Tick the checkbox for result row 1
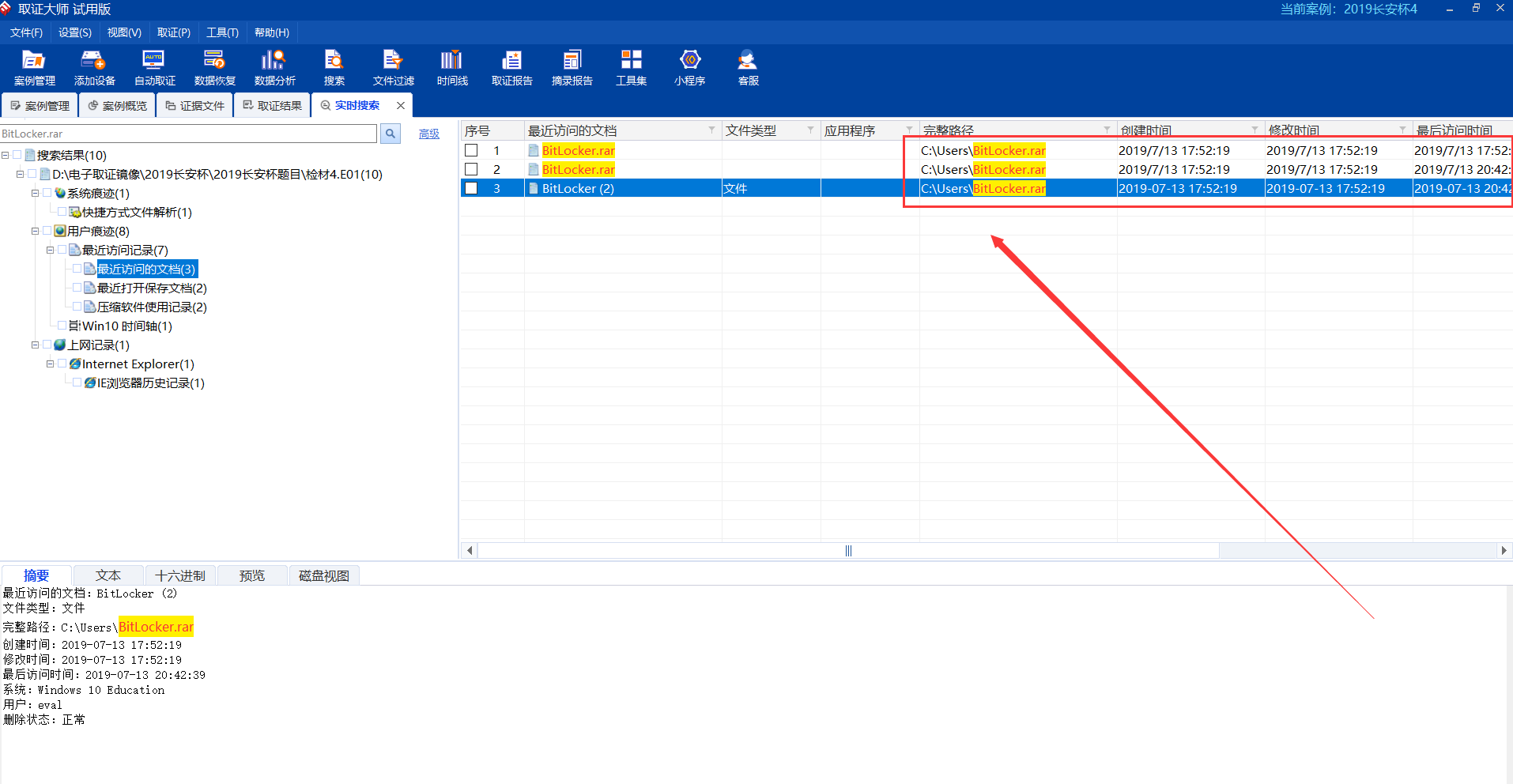 [x=471, y=150]
